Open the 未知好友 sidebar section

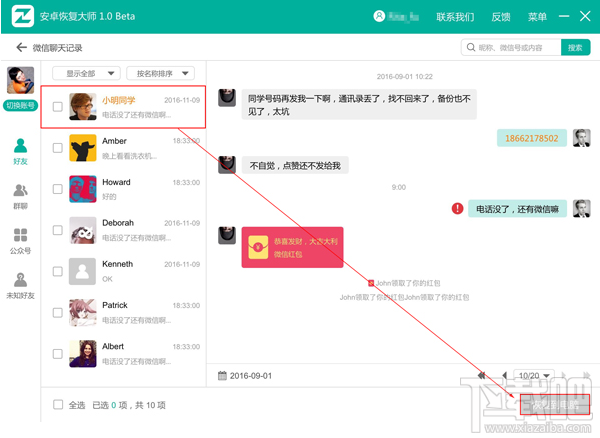[x=20, y=286]
